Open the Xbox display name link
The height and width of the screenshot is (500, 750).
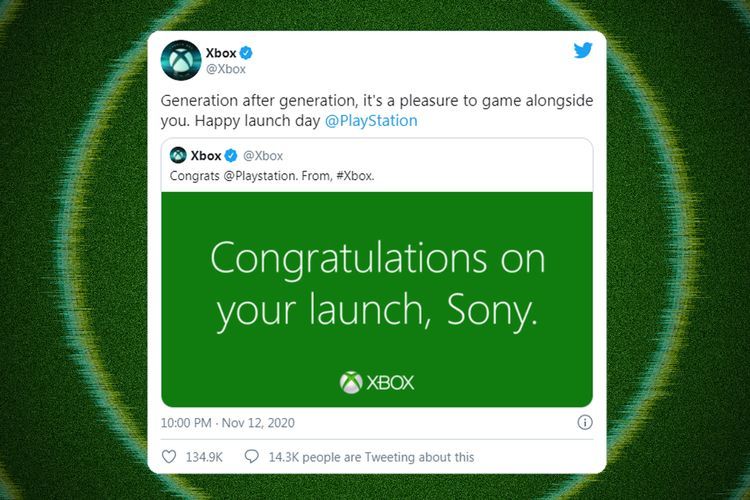click(x=221, y=53)
